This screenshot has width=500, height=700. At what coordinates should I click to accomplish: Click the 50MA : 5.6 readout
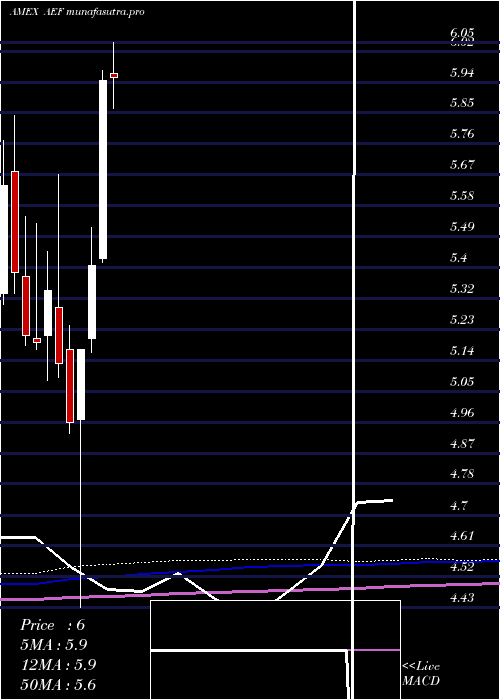[x=59, y=684]
